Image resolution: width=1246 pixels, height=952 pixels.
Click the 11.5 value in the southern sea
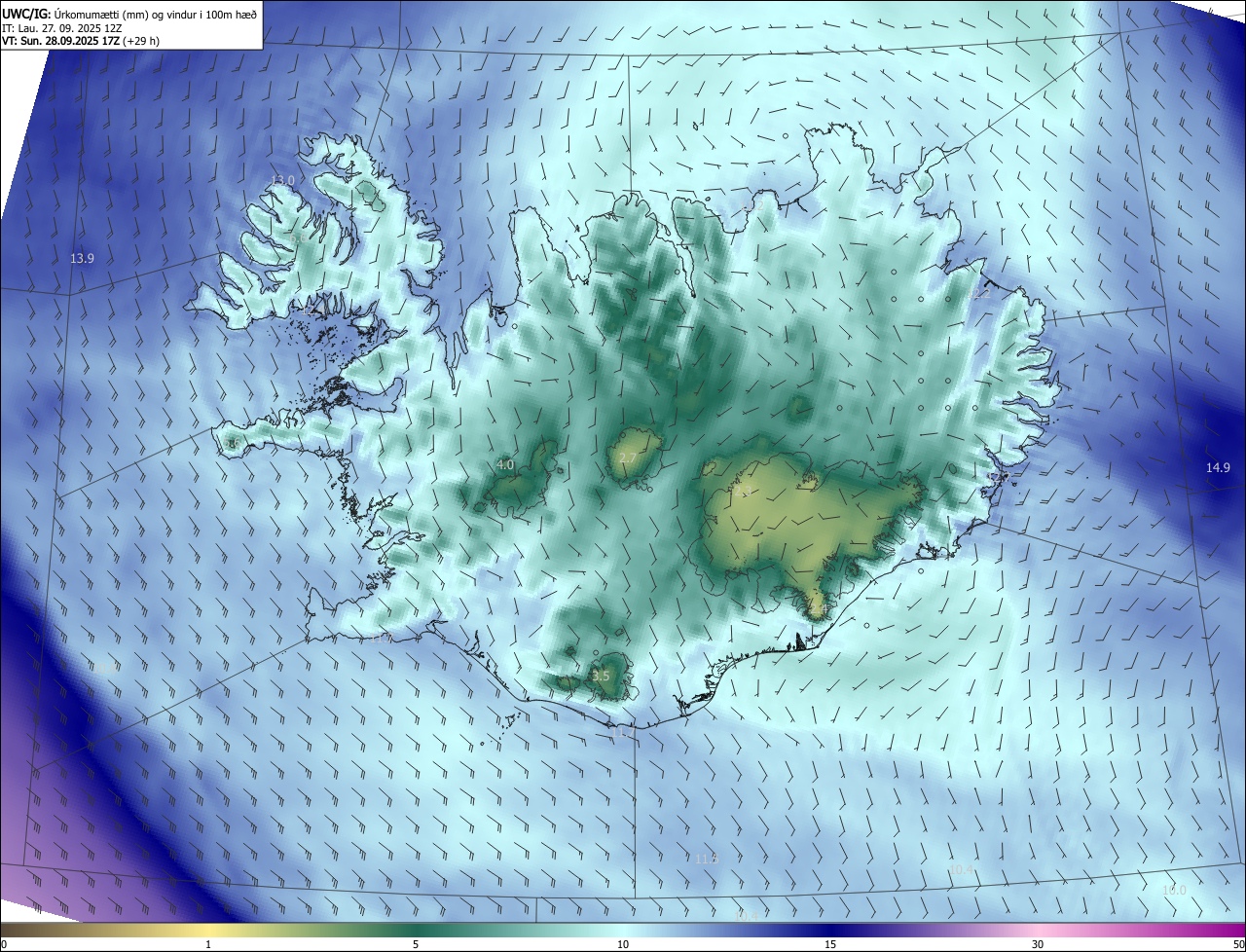coord(707,859)
